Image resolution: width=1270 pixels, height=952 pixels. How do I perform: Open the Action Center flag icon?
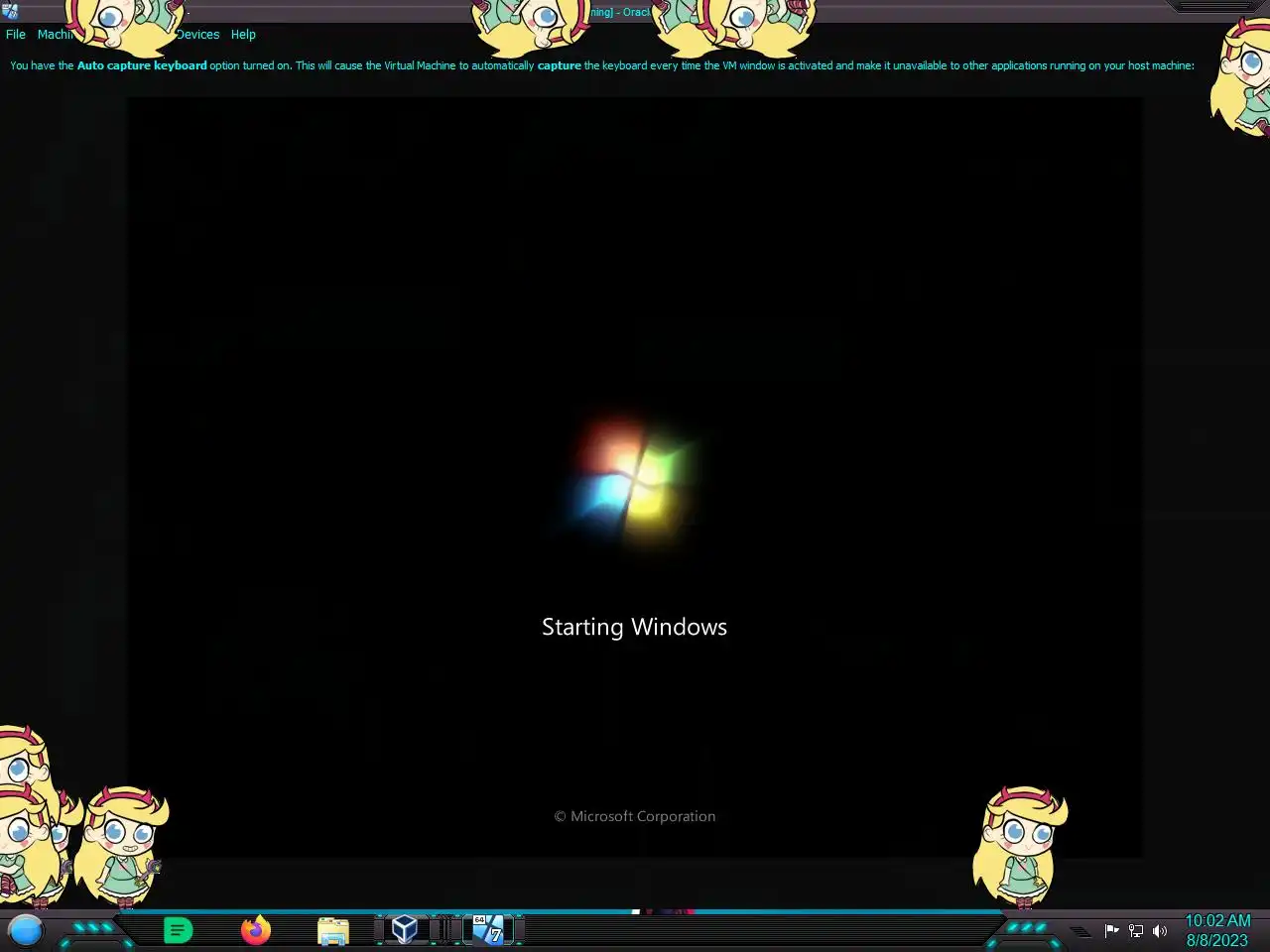coord(1112,930)
